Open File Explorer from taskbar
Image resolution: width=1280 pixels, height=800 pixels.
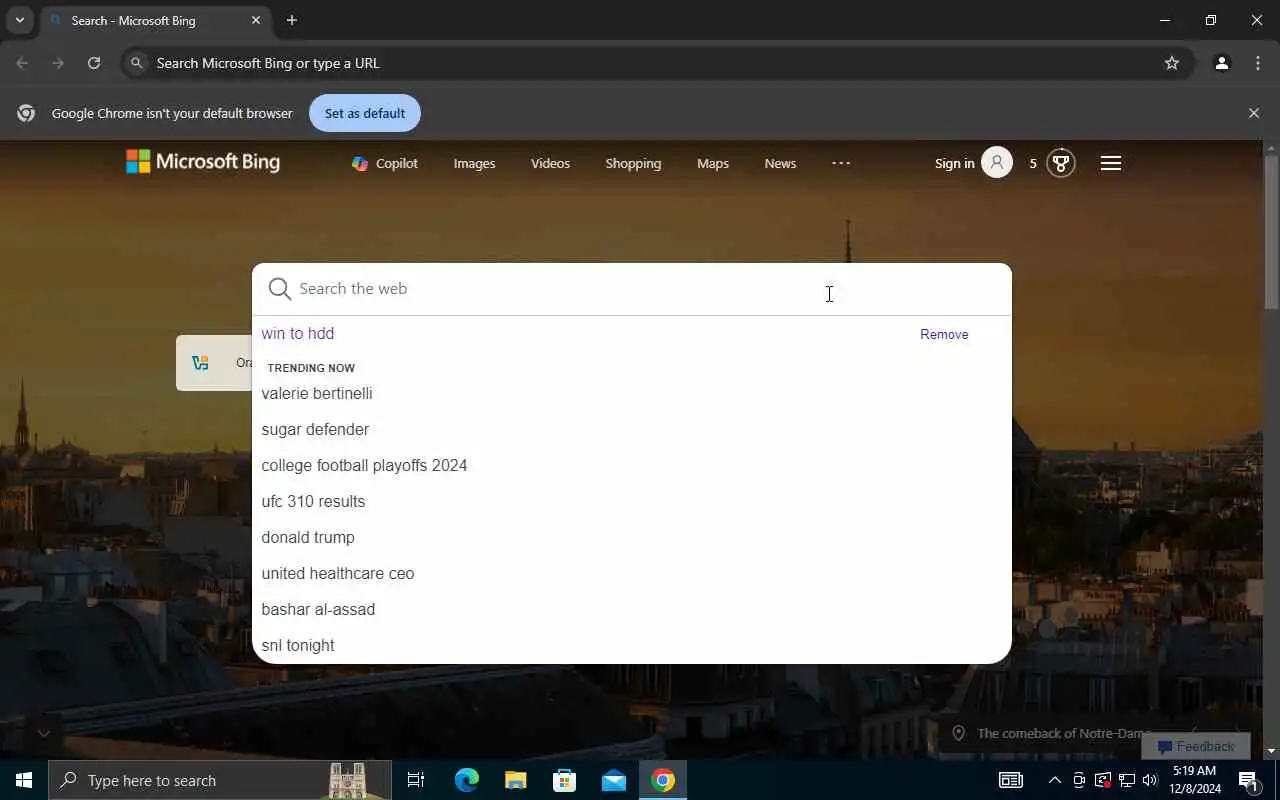(516, 780)
